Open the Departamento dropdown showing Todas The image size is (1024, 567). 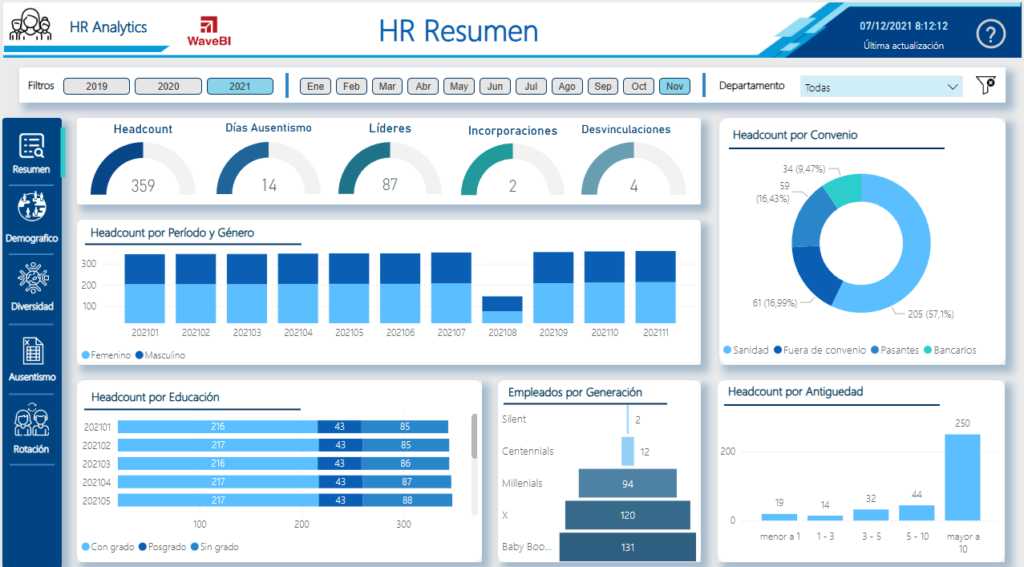point(881,87)
